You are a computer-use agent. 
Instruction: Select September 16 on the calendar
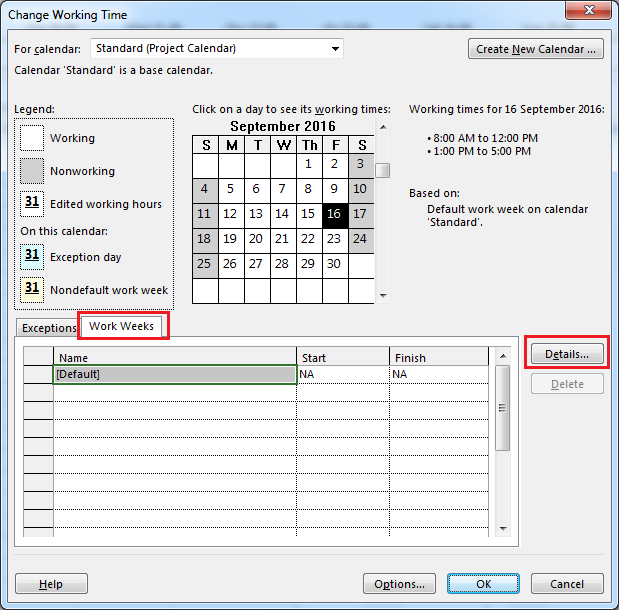[334, 214]
